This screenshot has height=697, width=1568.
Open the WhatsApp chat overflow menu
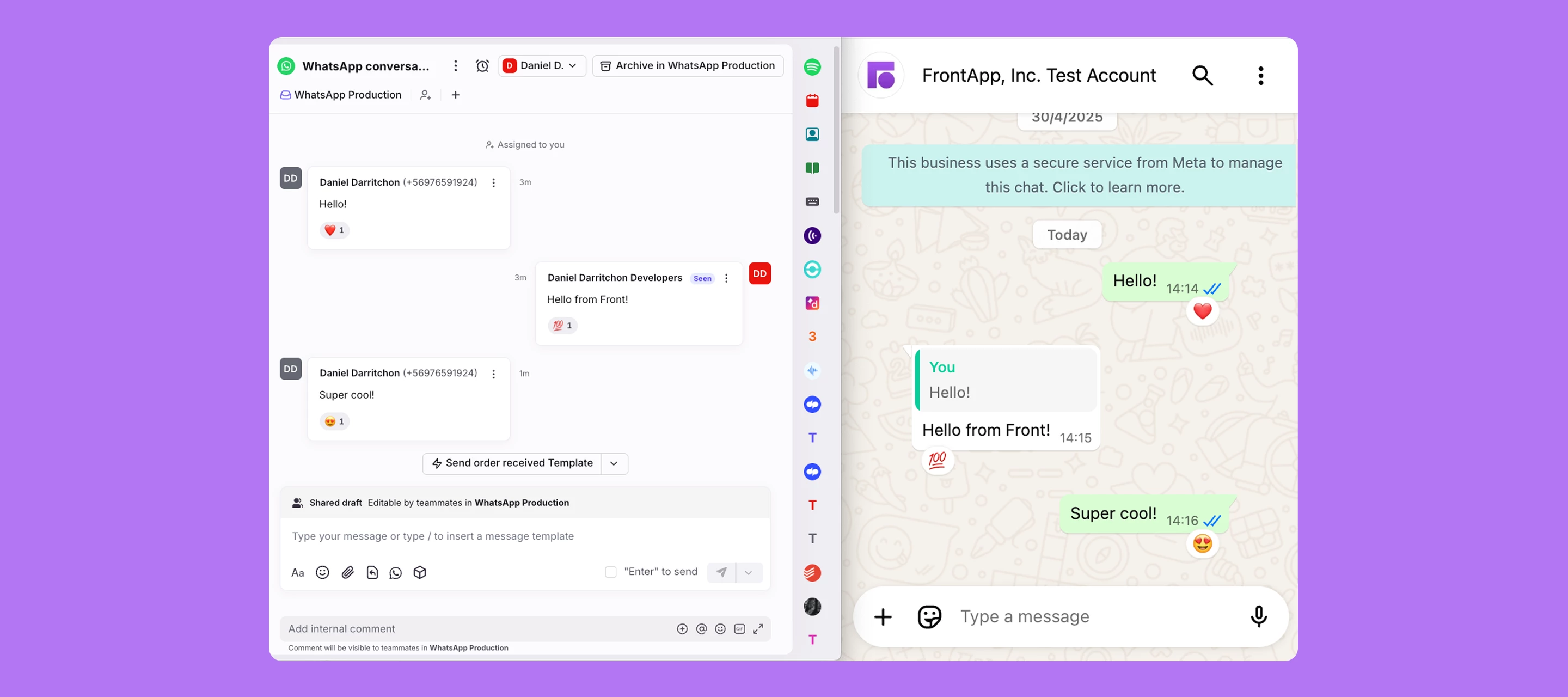coord(1260,76)
